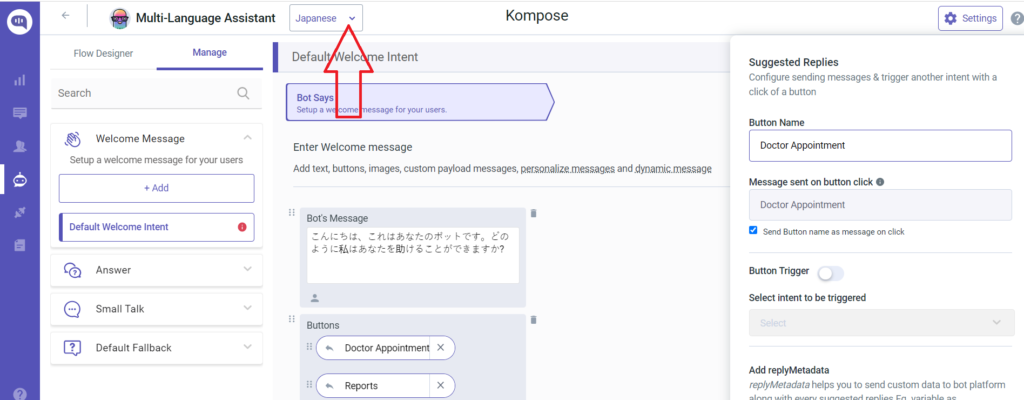
Task: Expand the Answer section
Action: click(248, 269)
